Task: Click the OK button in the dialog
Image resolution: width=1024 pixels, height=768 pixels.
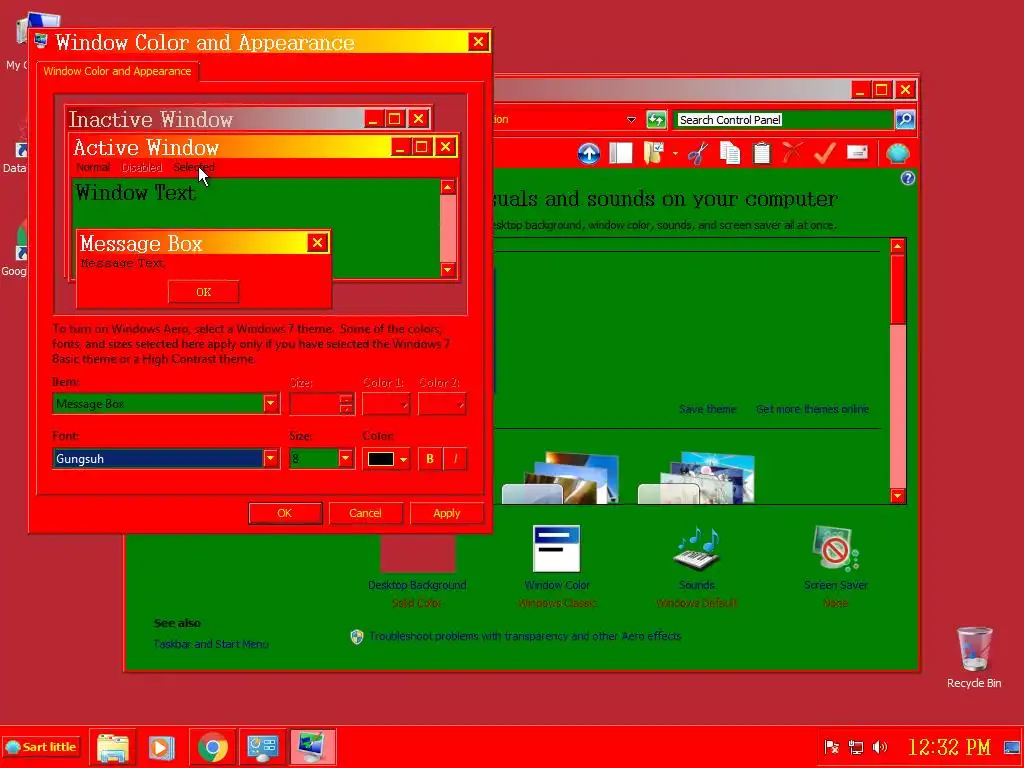Action: click(x=285, y=513)
